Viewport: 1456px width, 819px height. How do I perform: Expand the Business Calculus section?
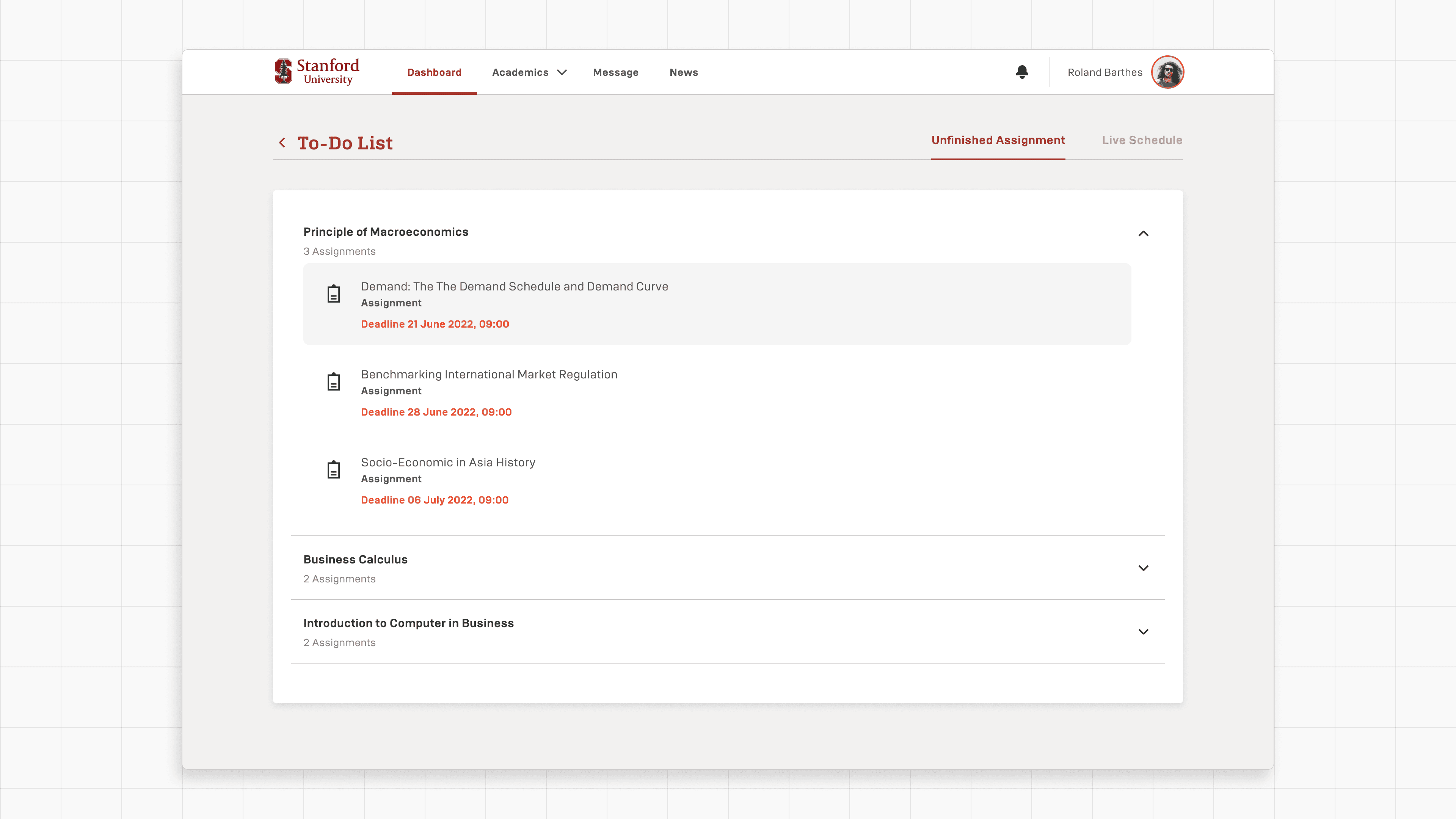point(1143,568)
